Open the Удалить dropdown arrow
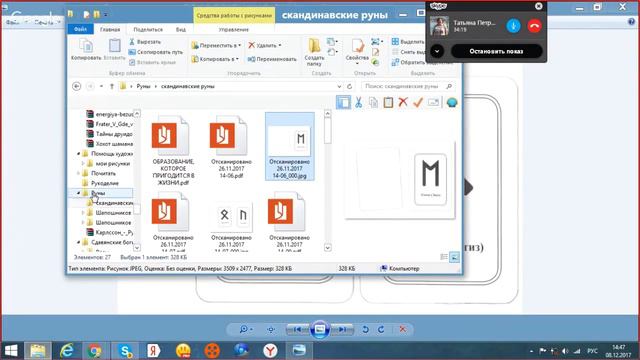This screenshot has height=360, width=640. (x=280, y=45)
